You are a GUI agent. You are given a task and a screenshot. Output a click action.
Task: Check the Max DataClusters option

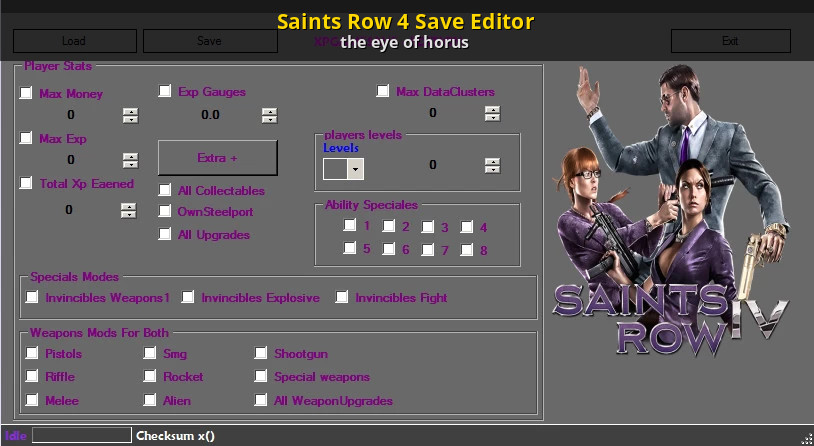click(383, 91)
